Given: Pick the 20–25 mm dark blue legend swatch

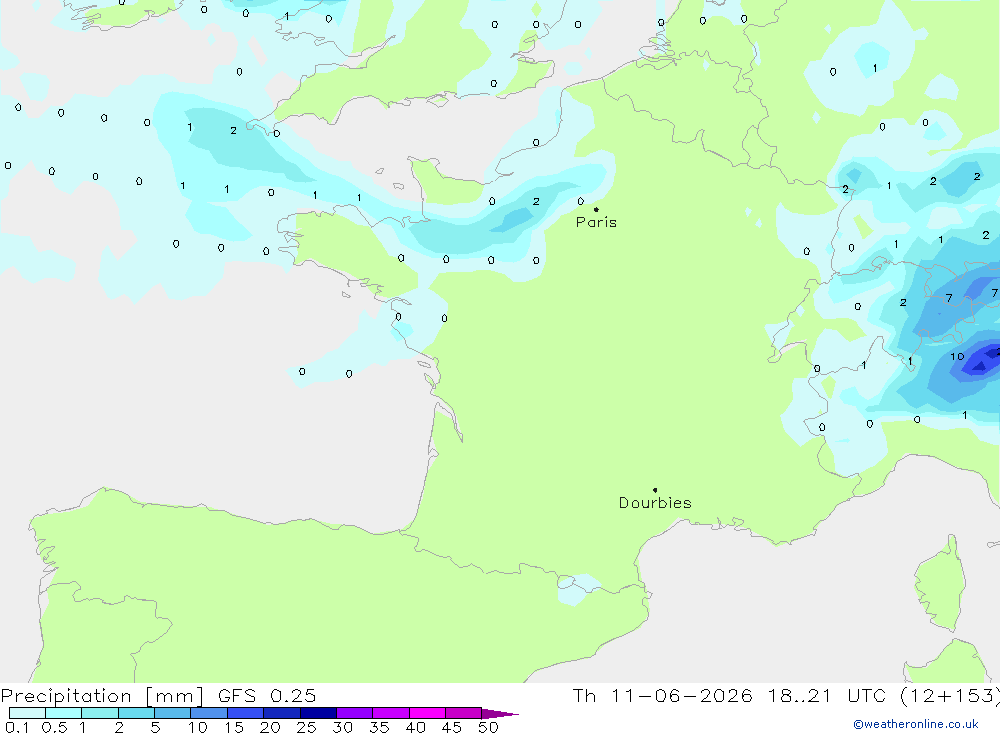Looking at the screenshot, I should click(x=281, y=713).
